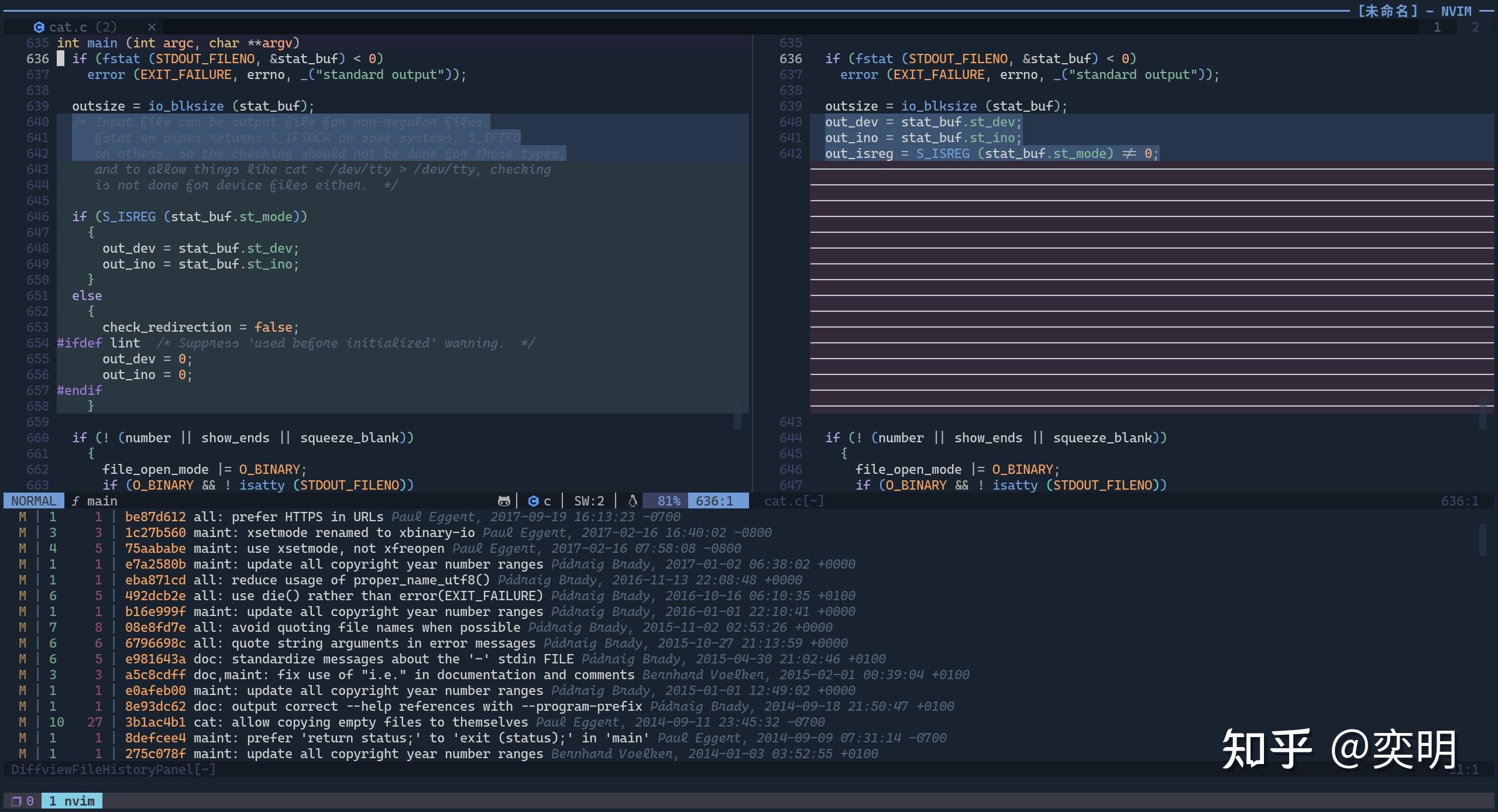Click the comment line 'and to allow things'

pos(323,170)
